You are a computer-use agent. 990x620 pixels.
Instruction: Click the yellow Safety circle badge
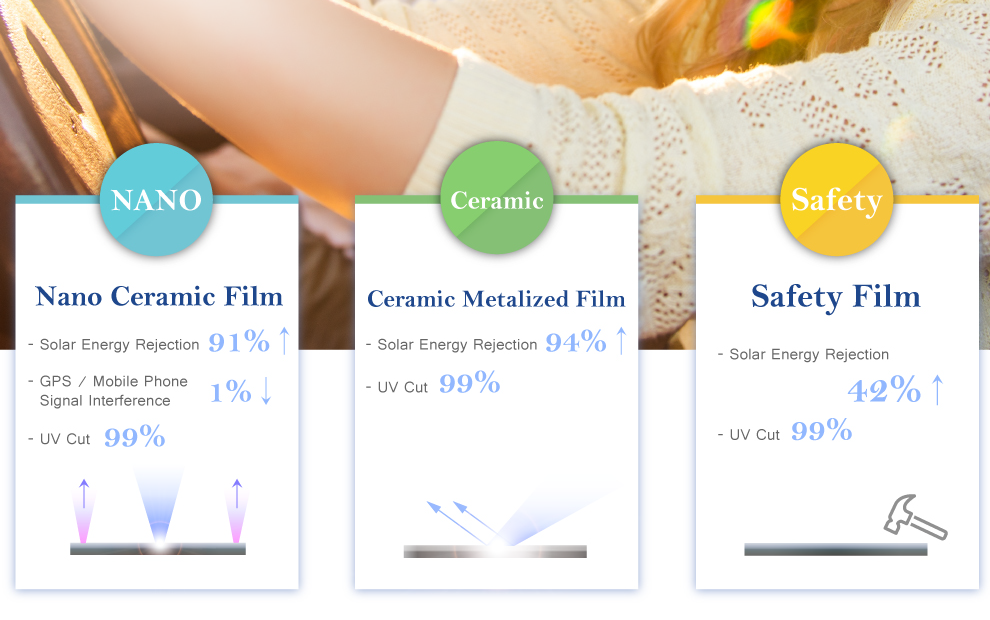(x=837, y=200)
